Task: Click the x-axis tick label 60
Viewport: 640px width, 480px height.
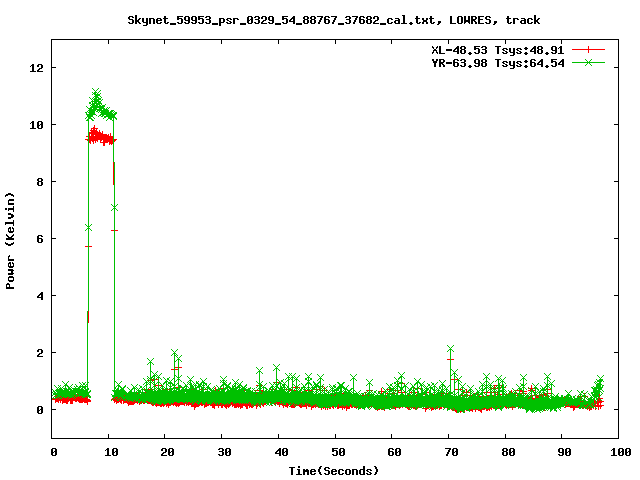Action: click(x=394, y=452)
